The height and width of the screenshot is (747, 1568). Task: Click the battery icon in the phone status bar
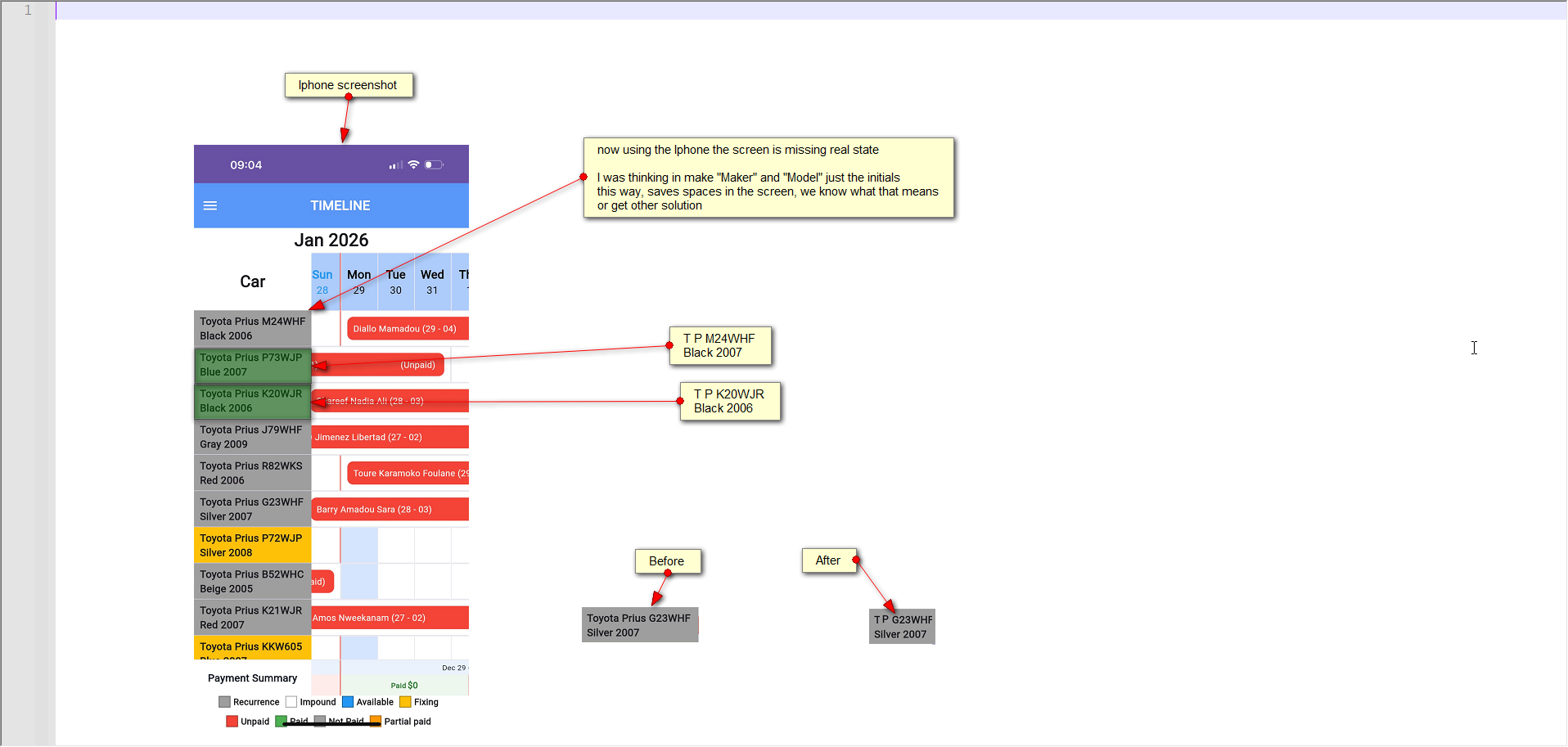(433, 165)
